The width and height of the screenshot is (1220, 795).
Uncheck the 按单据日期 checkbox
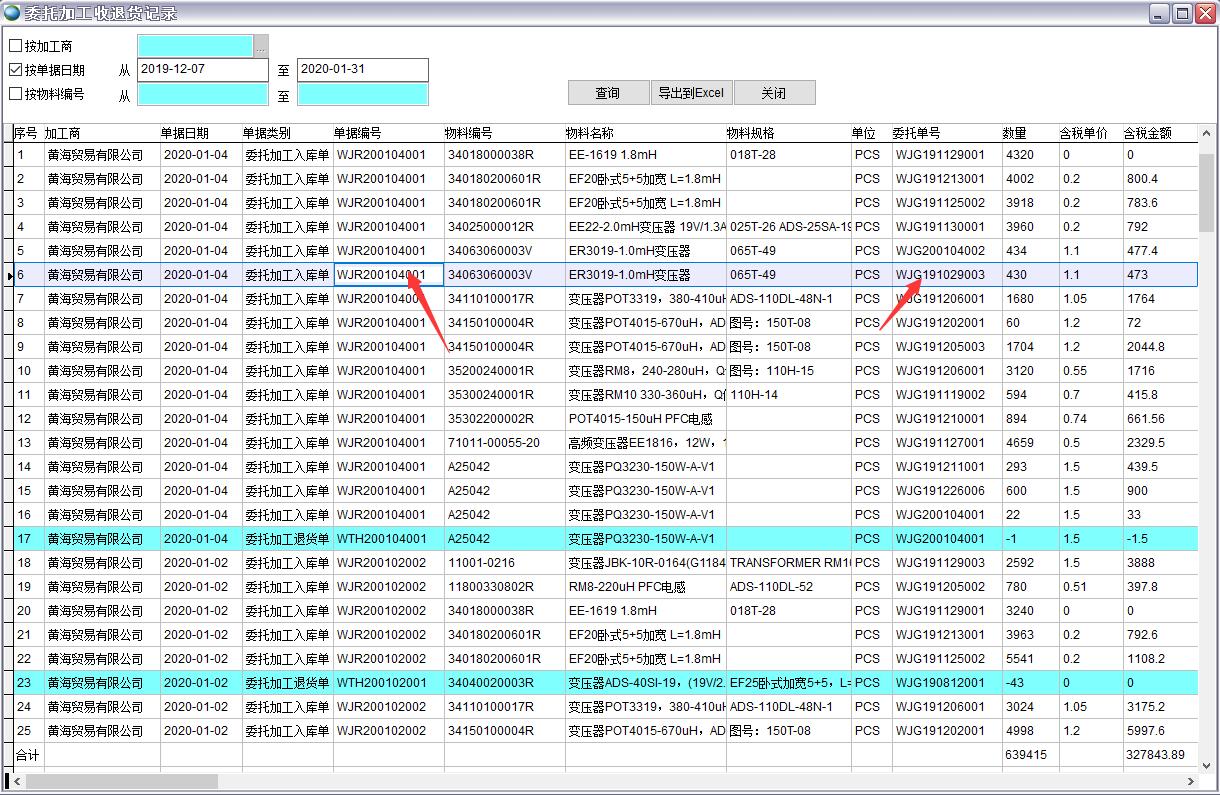pyautogui.click(x=15, y=70)
